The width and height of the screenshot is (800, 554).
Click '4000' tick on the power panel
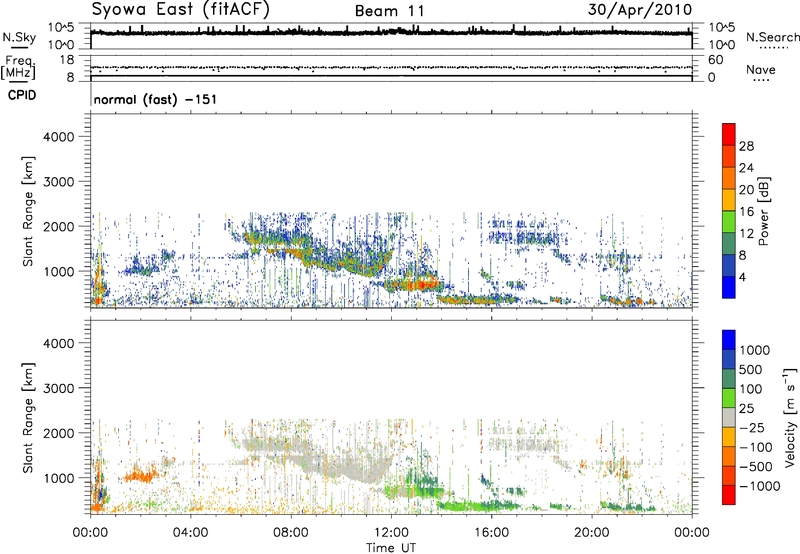click(x=58, y=137)
